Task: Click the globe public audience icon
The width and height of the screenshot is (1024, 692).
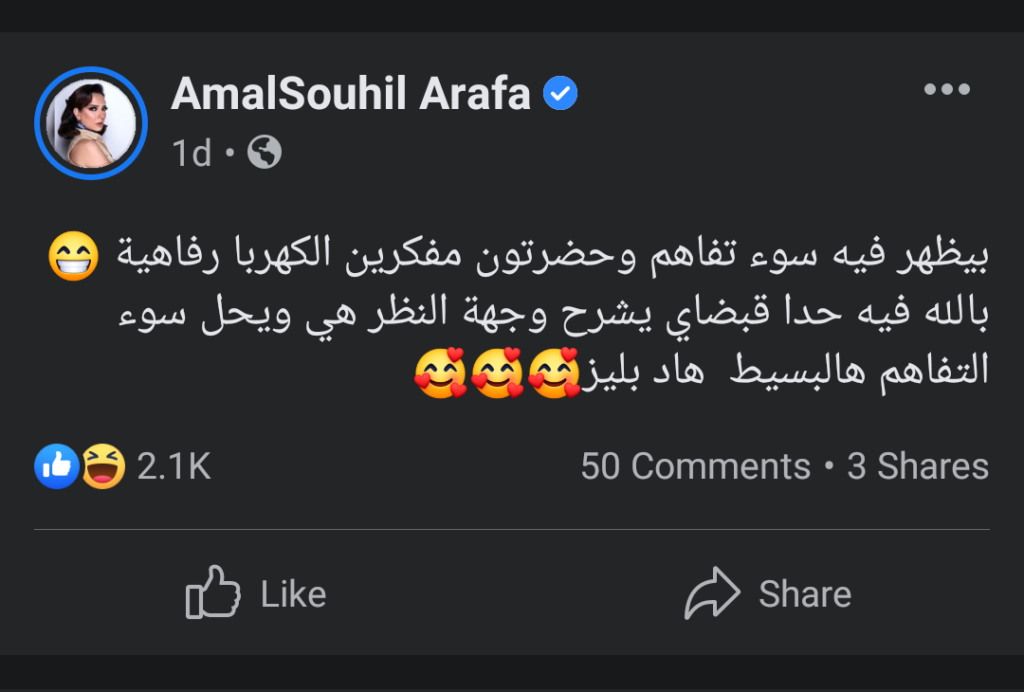Action: coord(264,152)
